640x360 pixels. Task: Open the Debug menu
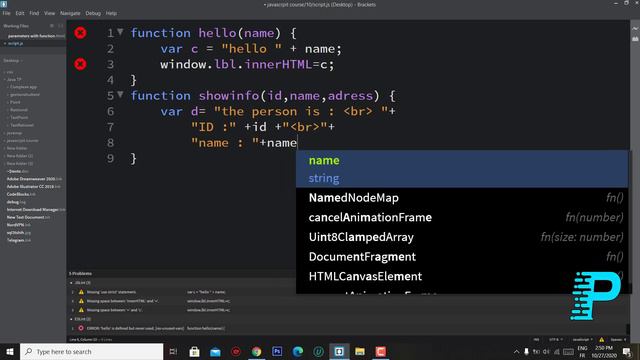pos(93,13)
